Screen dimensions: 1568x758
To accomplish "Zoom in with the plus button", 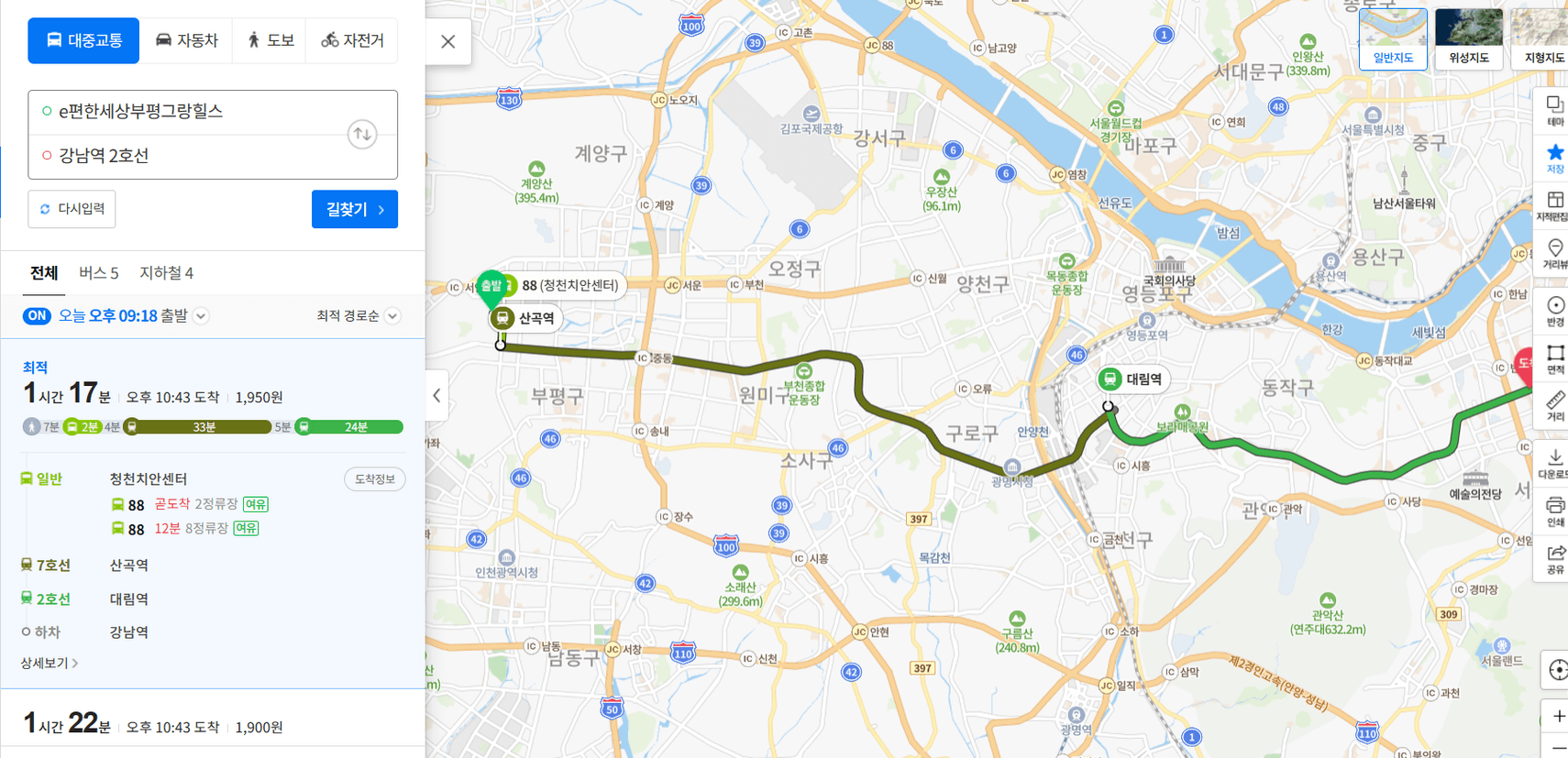I will 1558,716.
